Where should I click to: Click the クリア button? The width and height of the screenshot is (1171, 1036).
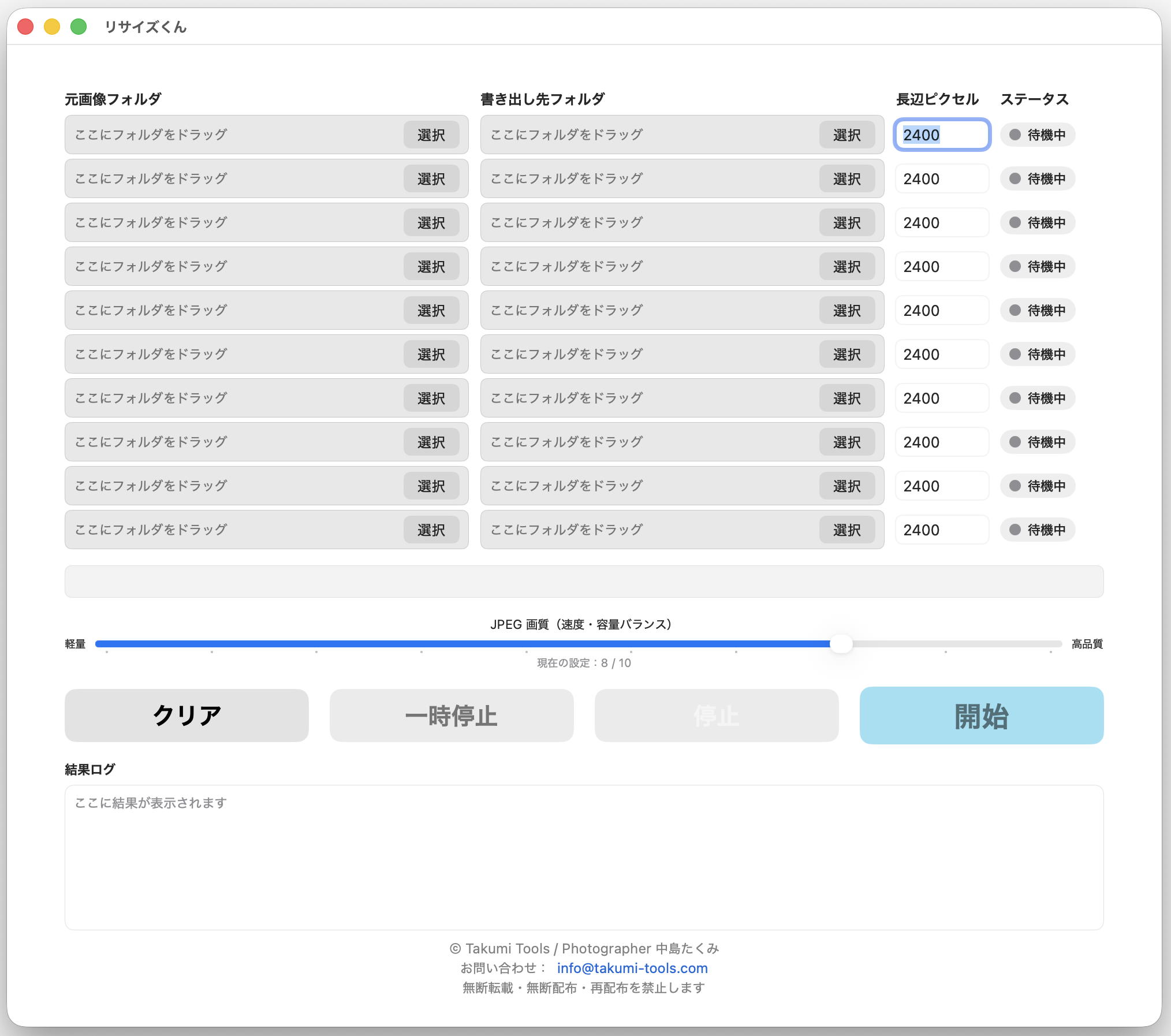187,715
